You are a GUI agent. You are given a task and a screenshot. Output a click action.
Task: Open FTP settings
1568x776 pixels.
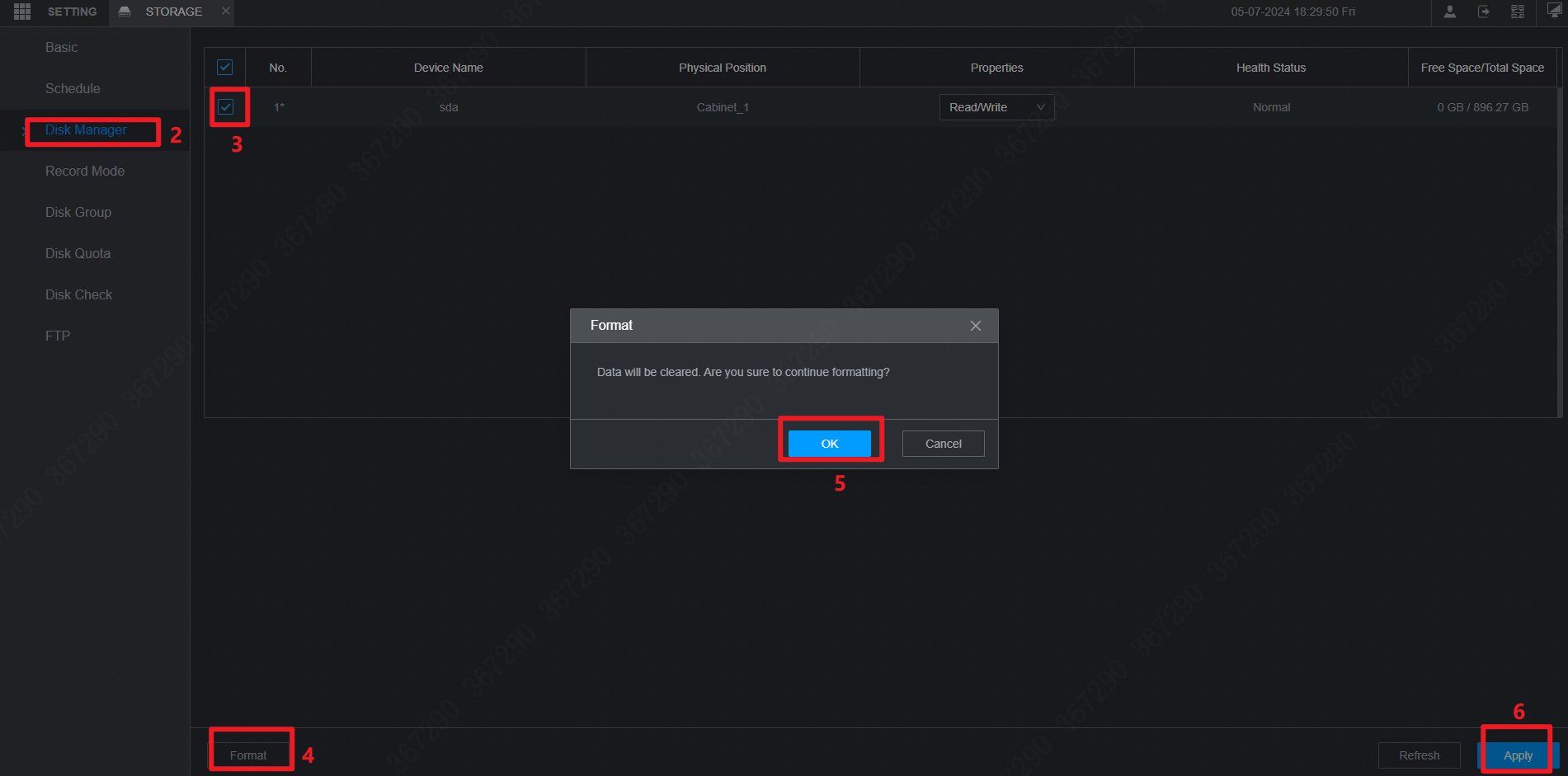click(x=58, y=336)
